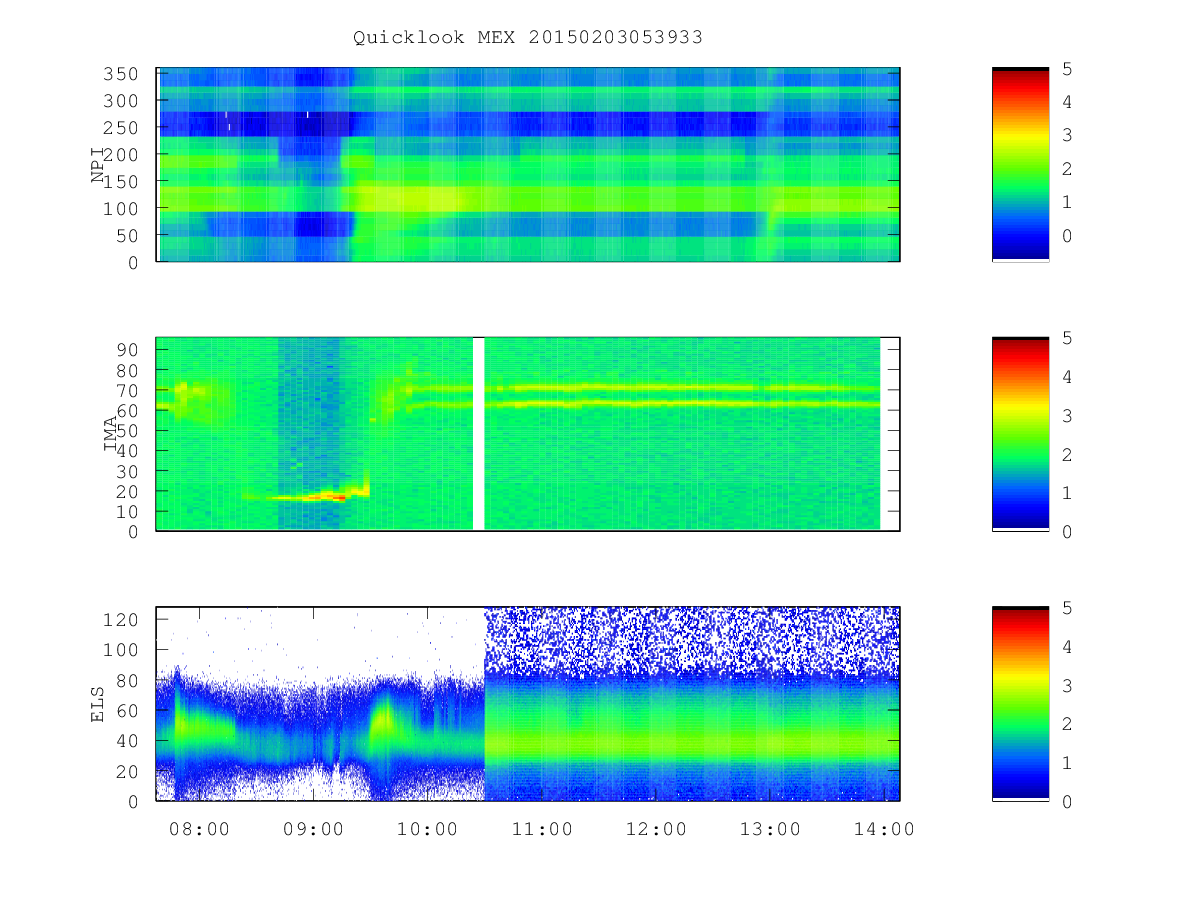
Task: Click the 12:00 time tick label
Action: (x=656, y=829)
